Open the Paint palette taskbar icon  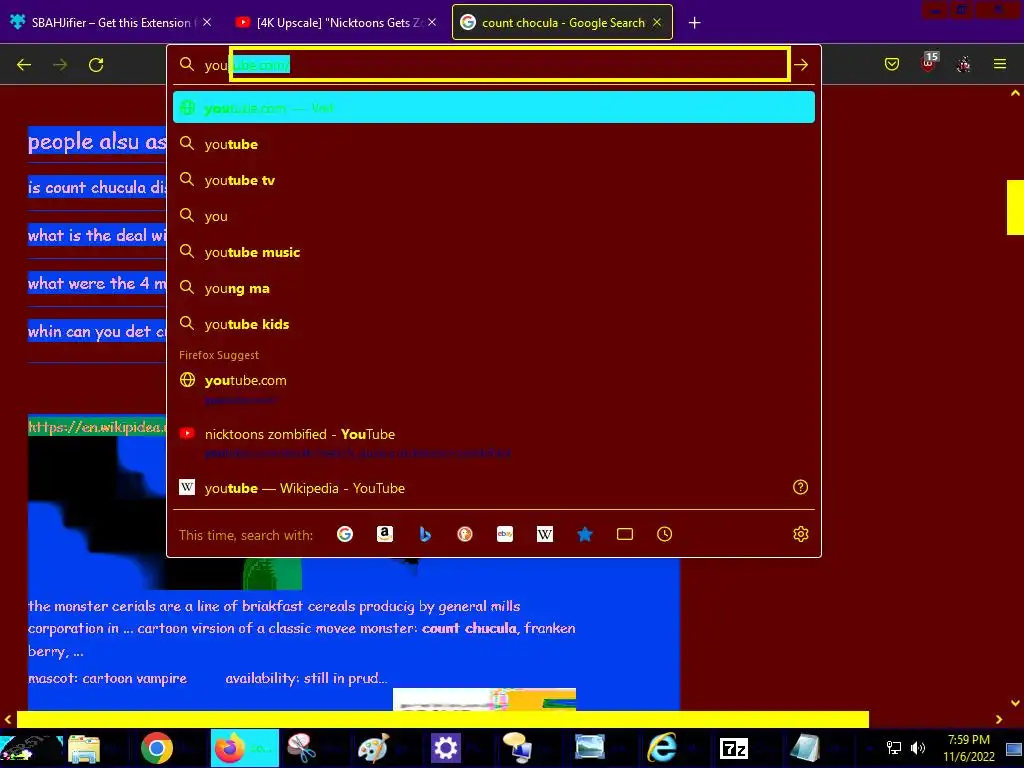point(373,748)
